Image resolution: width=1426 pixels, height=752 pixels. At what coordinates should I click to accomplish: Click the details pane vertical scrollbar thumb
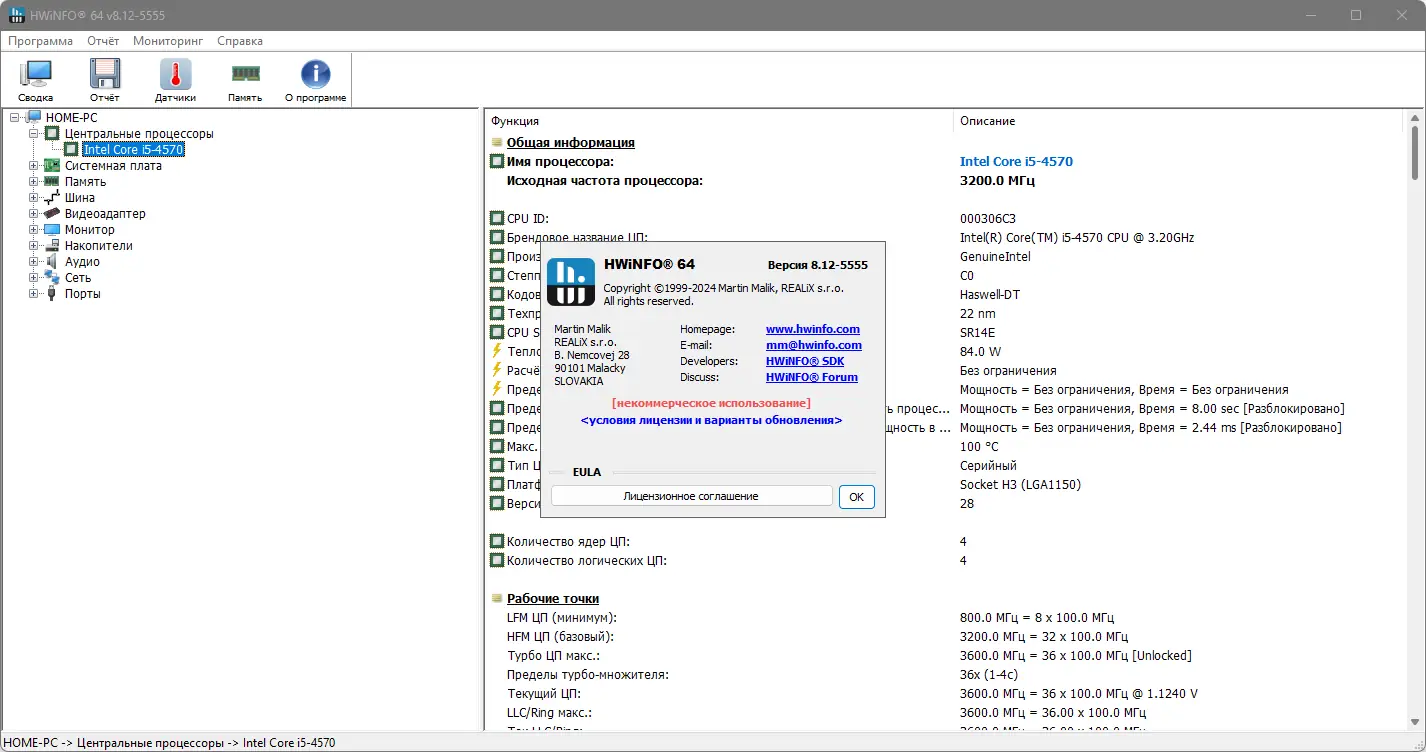1414,153
